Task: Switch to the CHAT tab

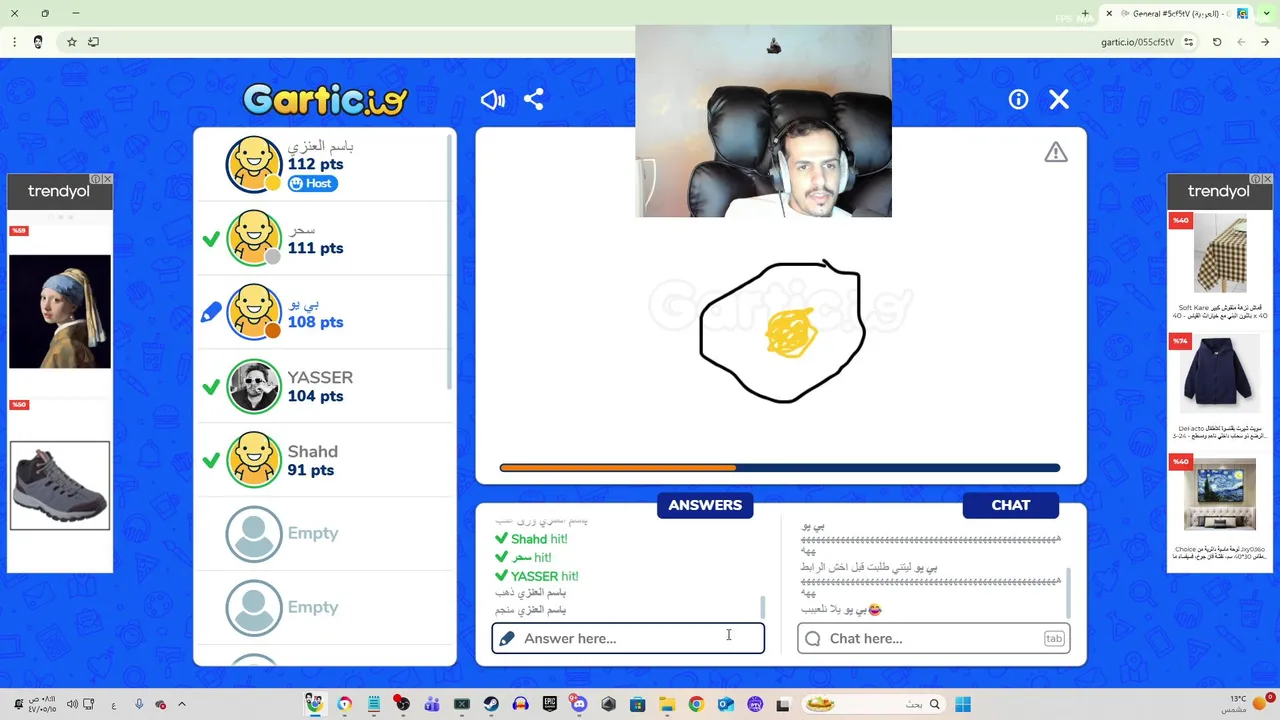Action: 1010,505
